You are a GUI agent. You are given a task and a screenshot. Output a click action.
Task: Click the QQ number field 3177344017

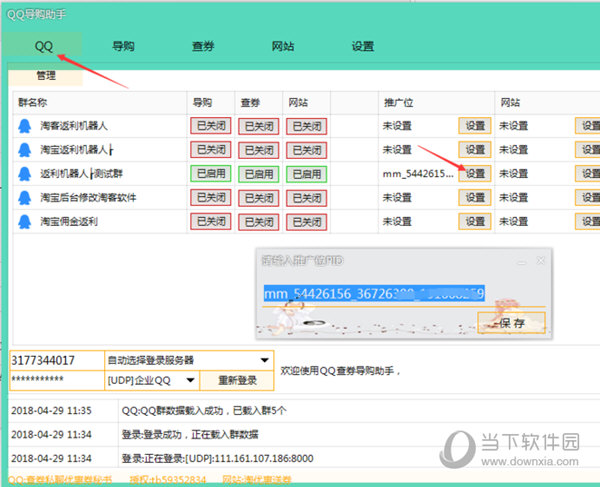(57, 360)
